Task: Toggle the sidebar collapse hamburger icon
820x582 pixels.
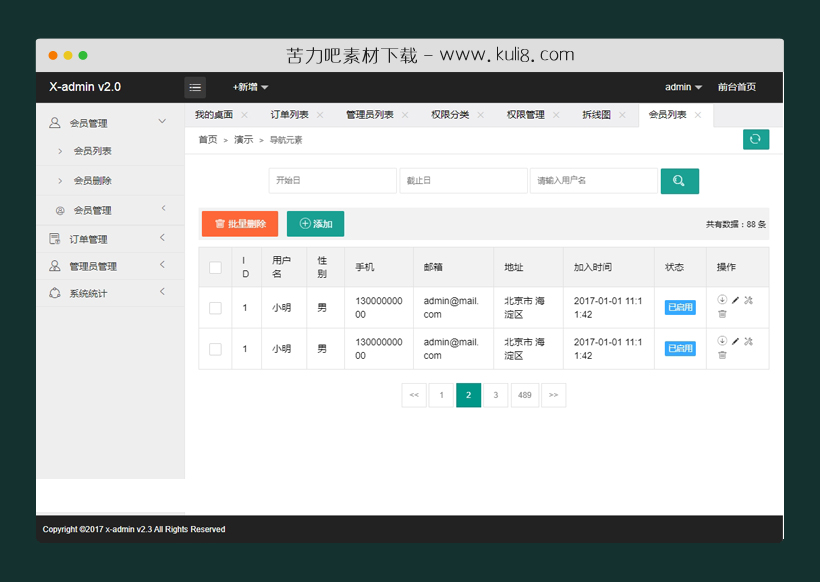Action: (x=195, y=87)
